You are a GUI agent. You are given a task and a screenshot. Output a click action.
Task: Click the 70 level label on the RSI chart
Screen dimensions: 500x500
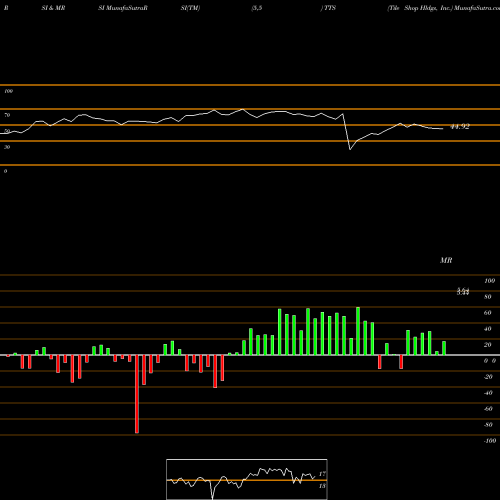coord(7,115)
